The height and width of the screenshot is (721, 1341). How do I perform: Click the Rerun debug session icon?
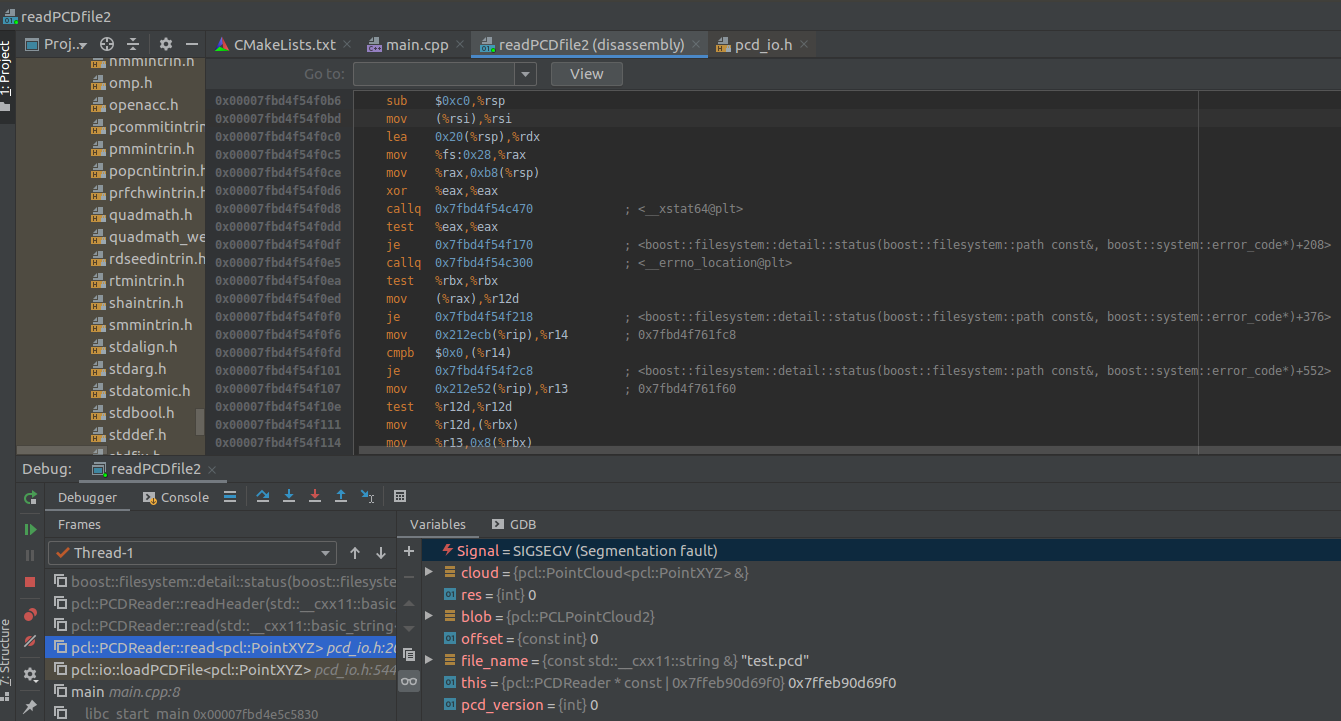30,497
